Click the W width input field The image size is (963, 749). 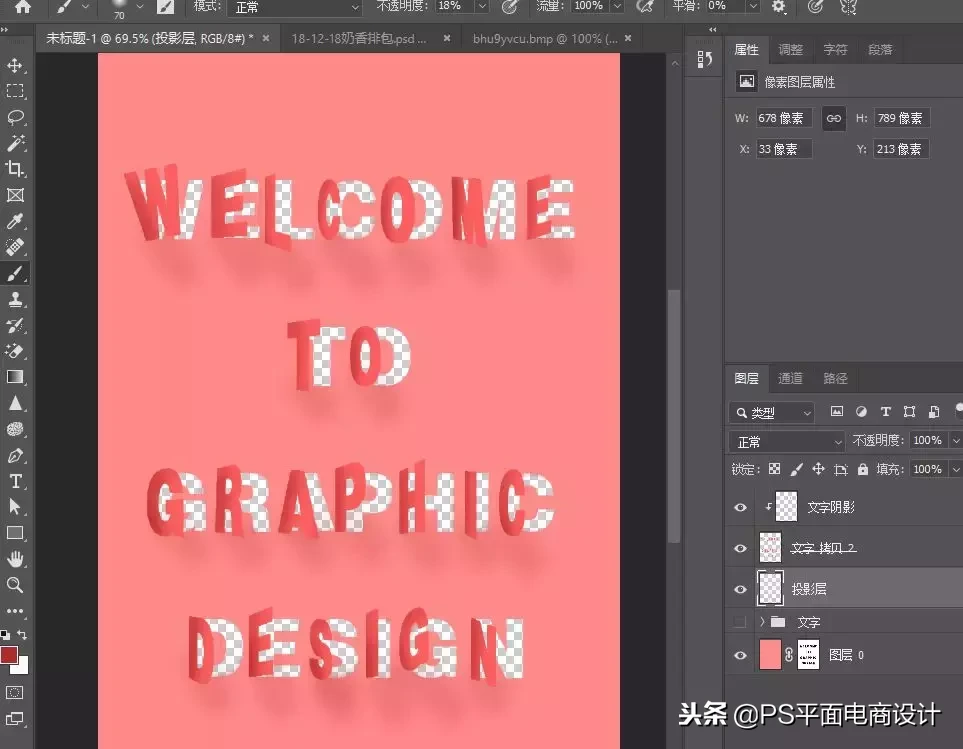[x=784, y=118]
